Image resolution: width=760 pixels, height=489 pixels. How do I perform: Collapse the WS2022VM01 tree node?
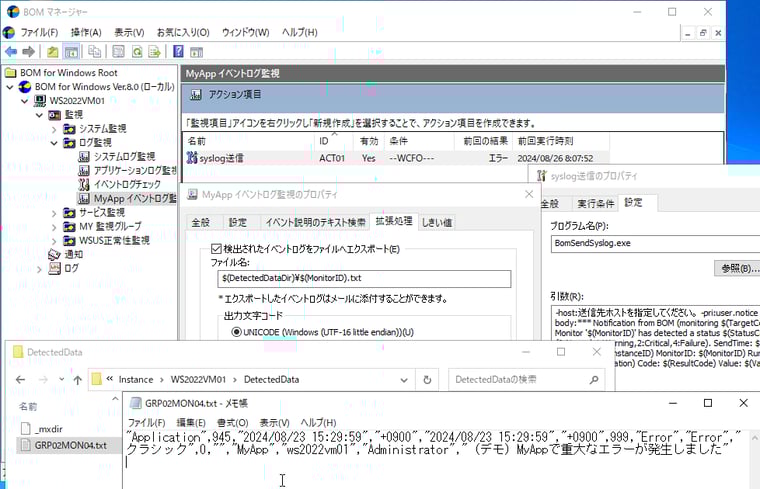(x=25, y=101)
